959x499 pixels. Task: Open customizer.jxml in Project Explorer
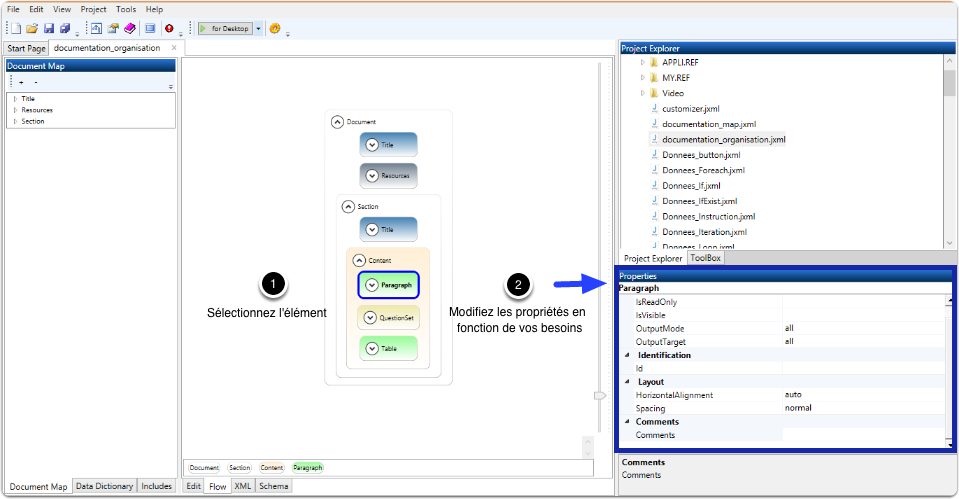[x=690, y=108]
